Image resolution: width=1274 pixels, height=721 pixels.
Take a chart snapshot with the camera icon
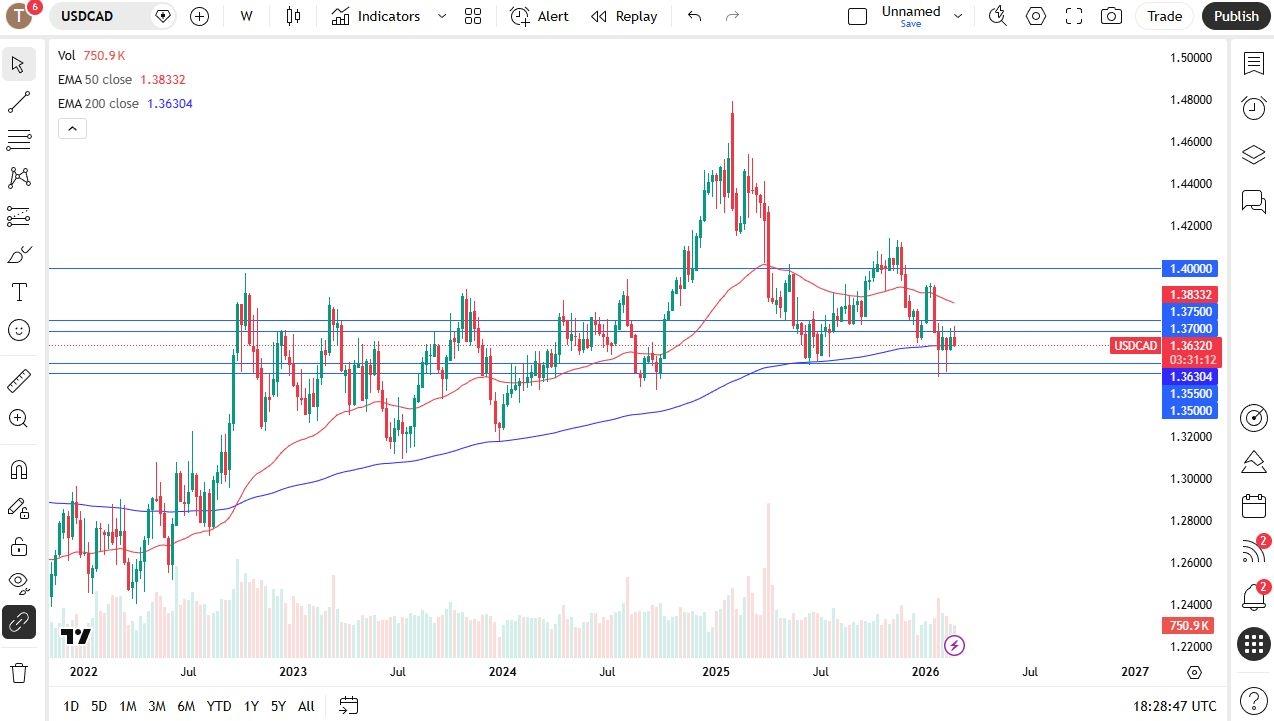[1110, 16]
